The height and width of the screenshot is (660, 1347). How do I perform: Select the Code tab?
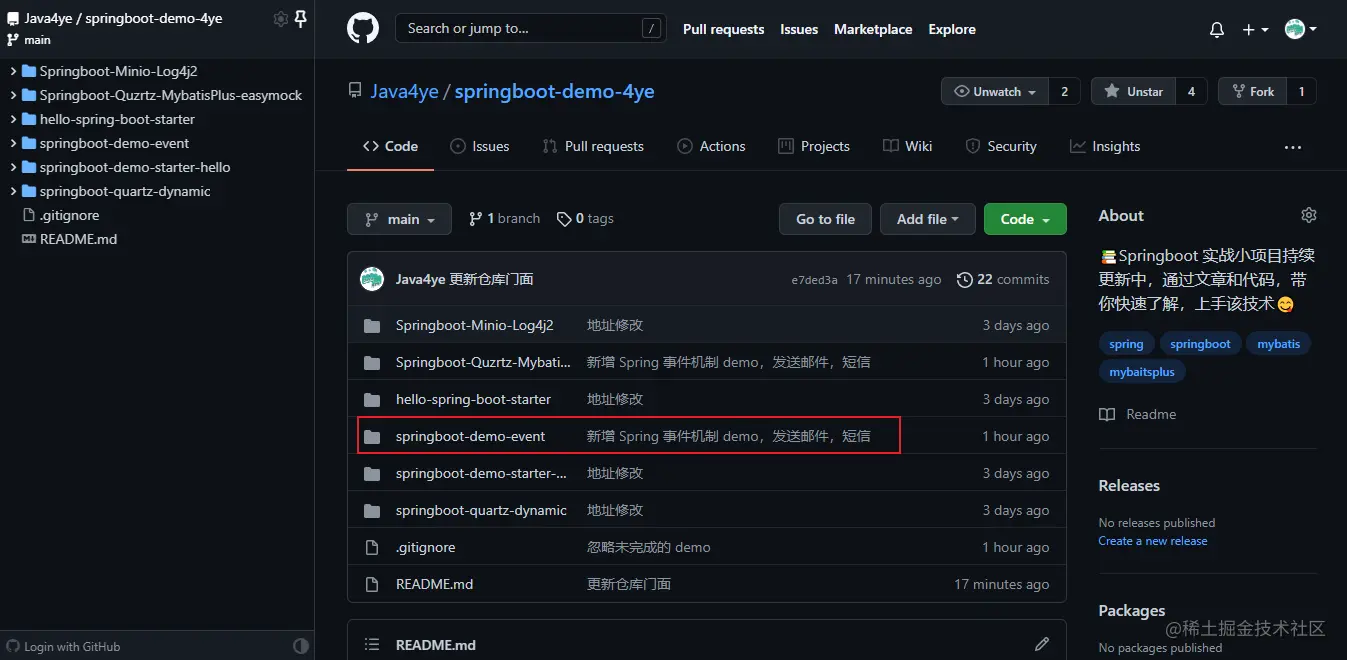tap(390, 146)
